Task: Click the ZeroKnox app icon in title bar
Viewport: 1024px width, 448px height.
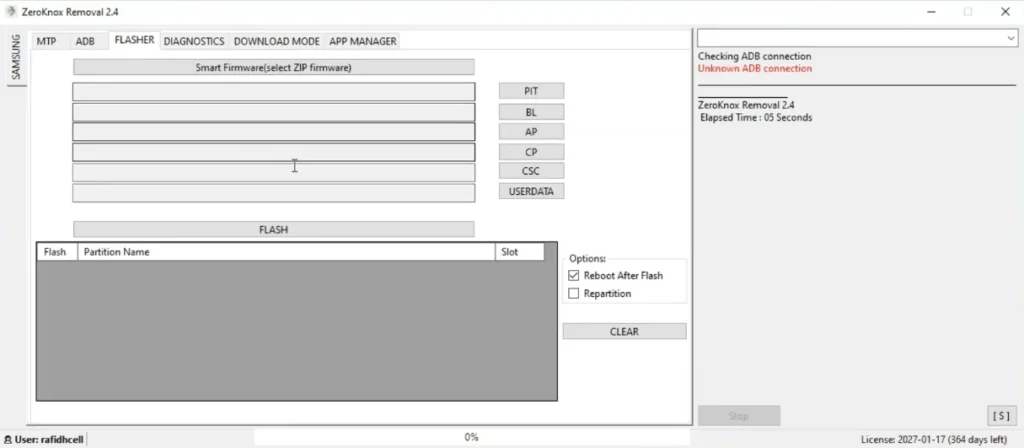Action: click(x=10, y=12)
